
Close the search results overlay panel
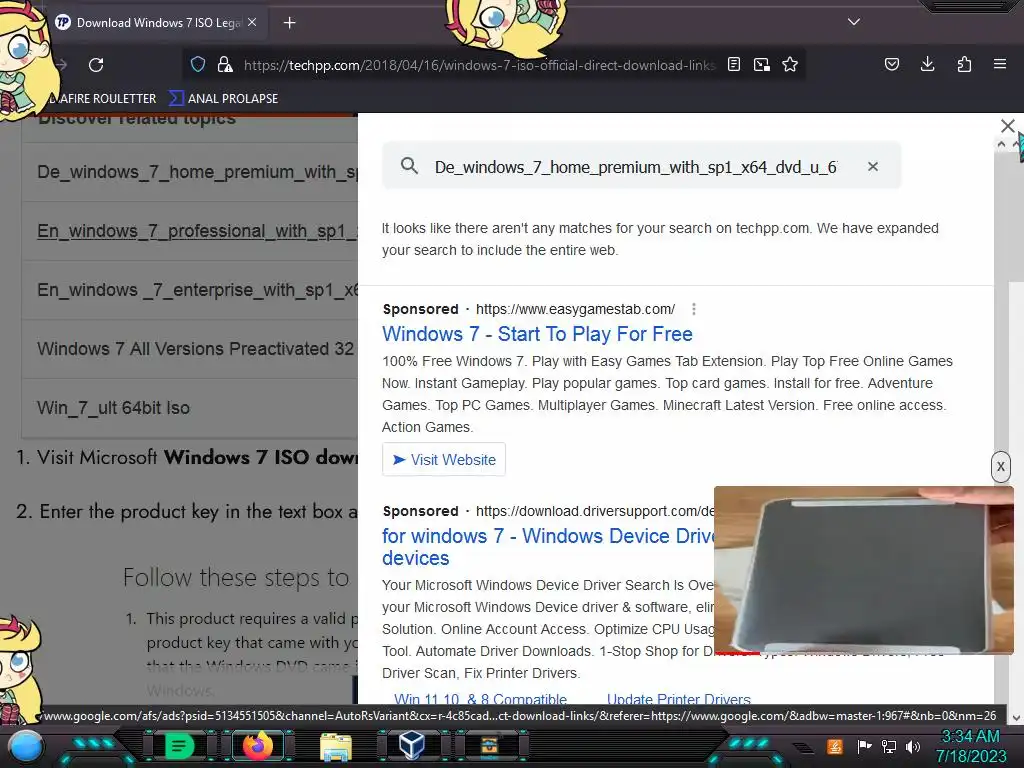tap(1008, 125)
